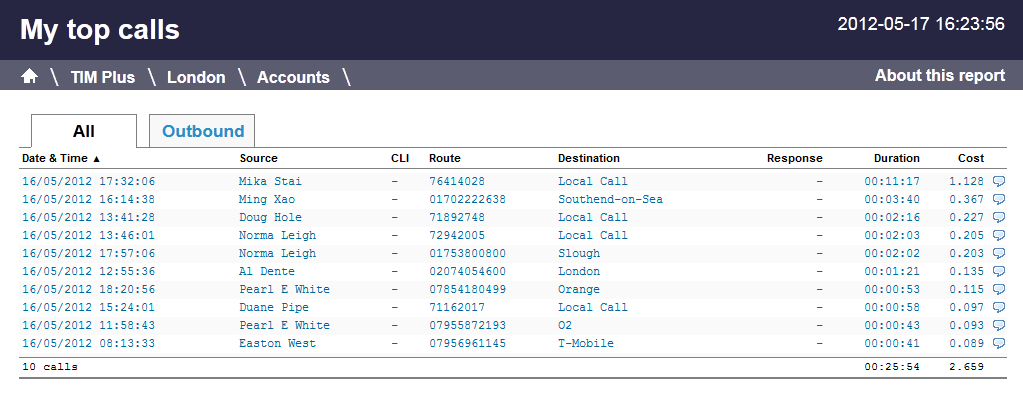Select the All tab
This screenshot has height=403, width=1023.
84,131
